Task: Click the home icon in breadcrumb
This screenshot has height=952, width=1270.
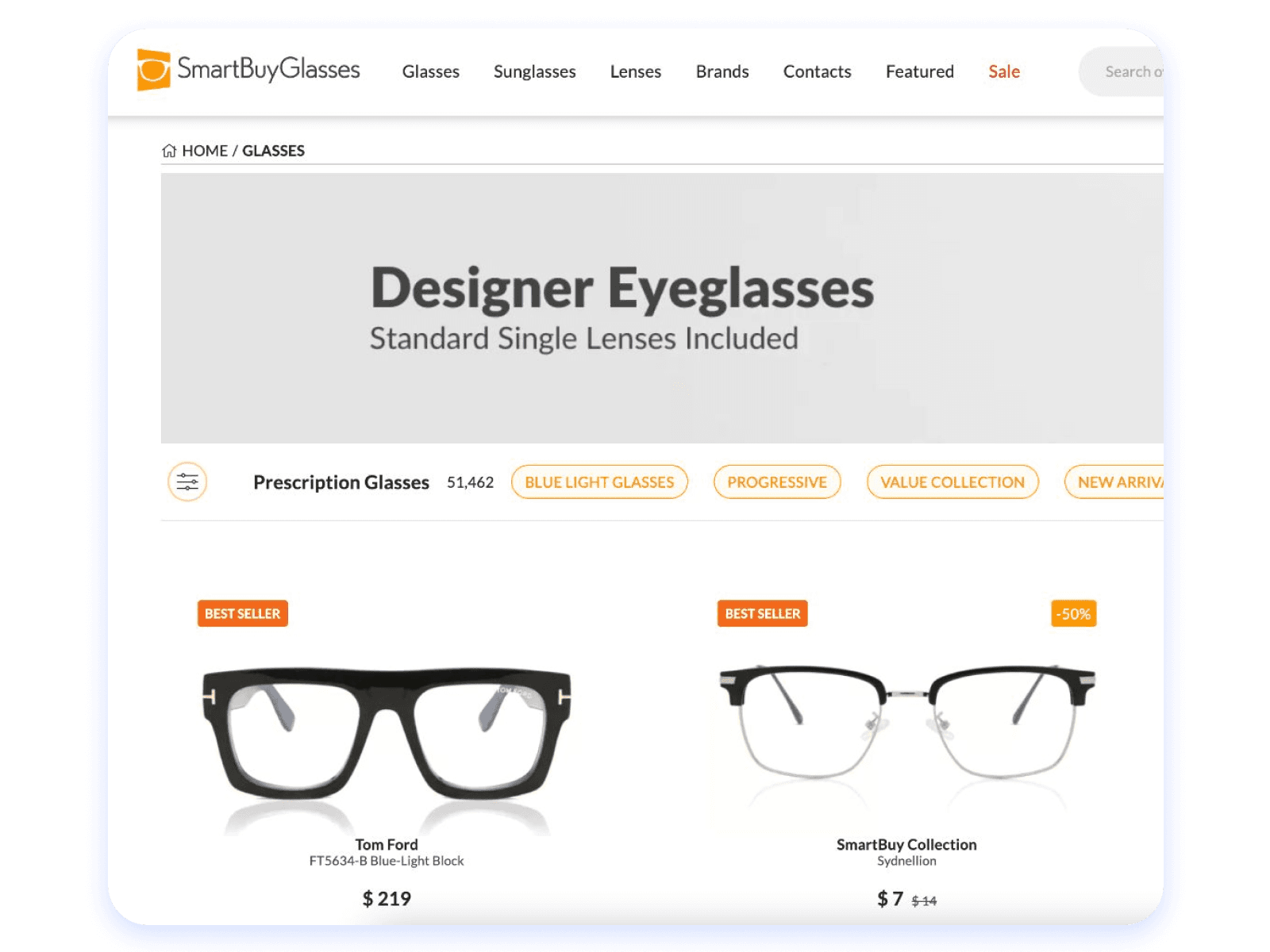Action: [169, 151]
